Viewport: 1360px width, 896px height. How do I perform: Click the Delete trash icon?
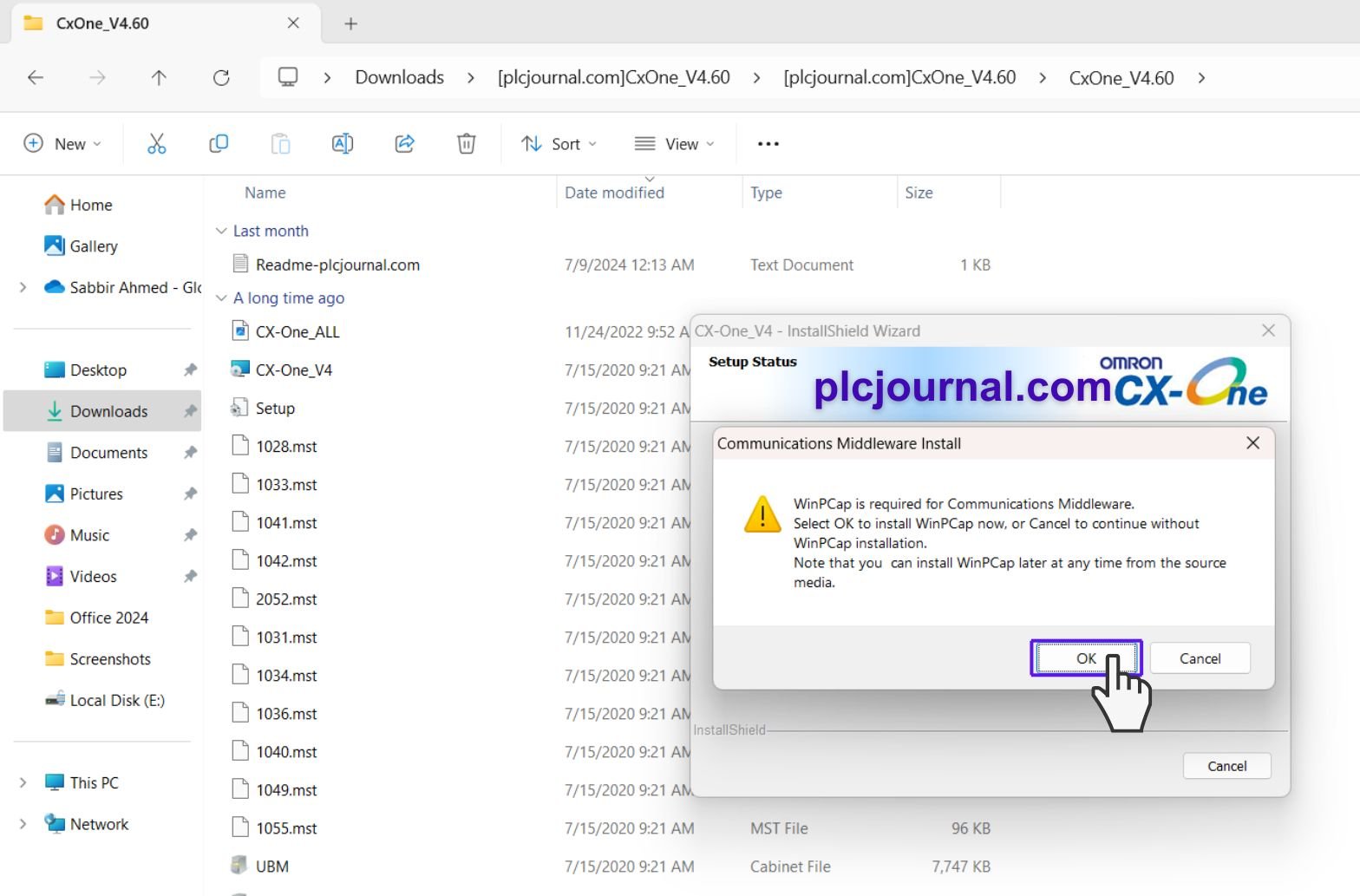tap(467, 144)
